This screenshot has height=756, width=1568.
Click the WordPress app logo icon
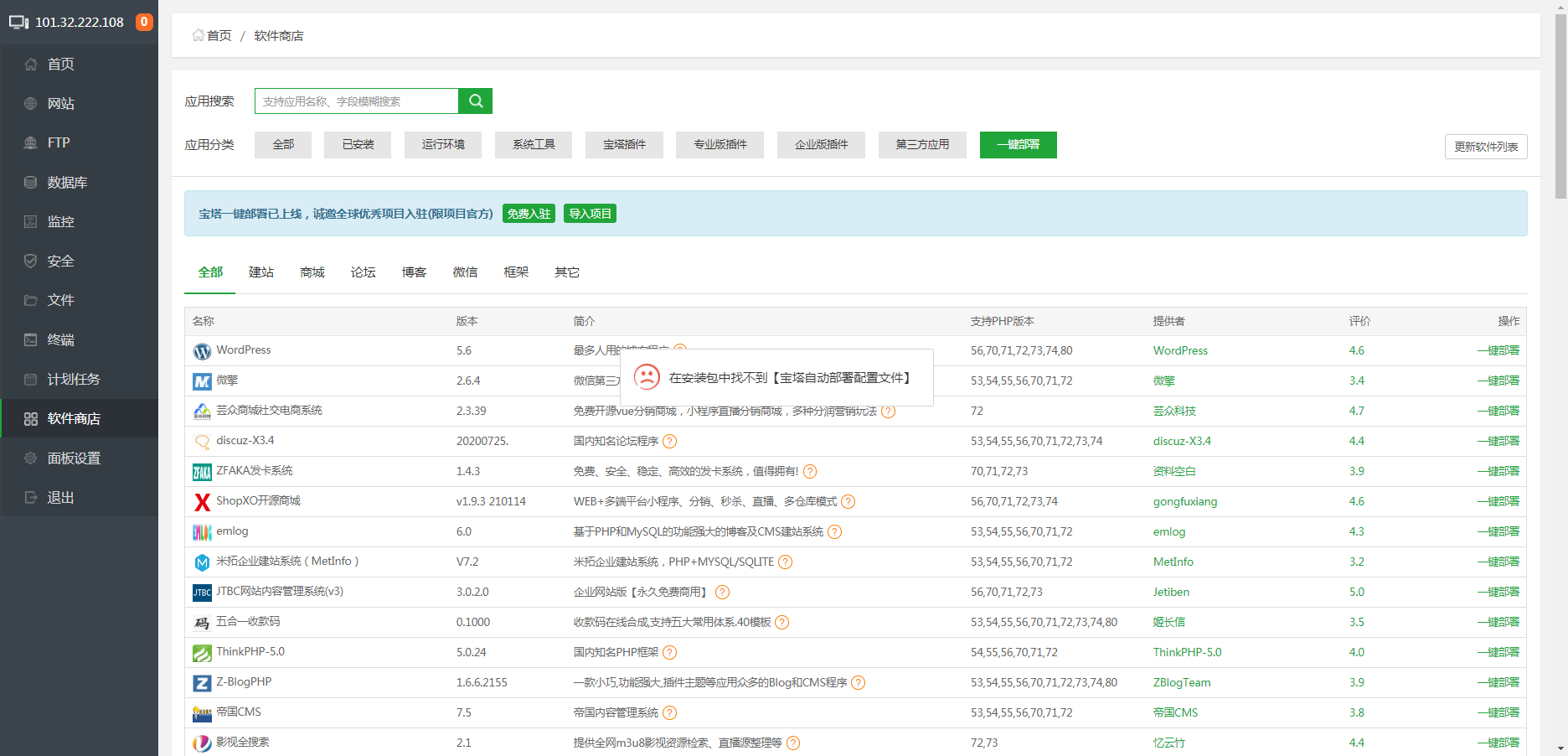coord(202,351)
